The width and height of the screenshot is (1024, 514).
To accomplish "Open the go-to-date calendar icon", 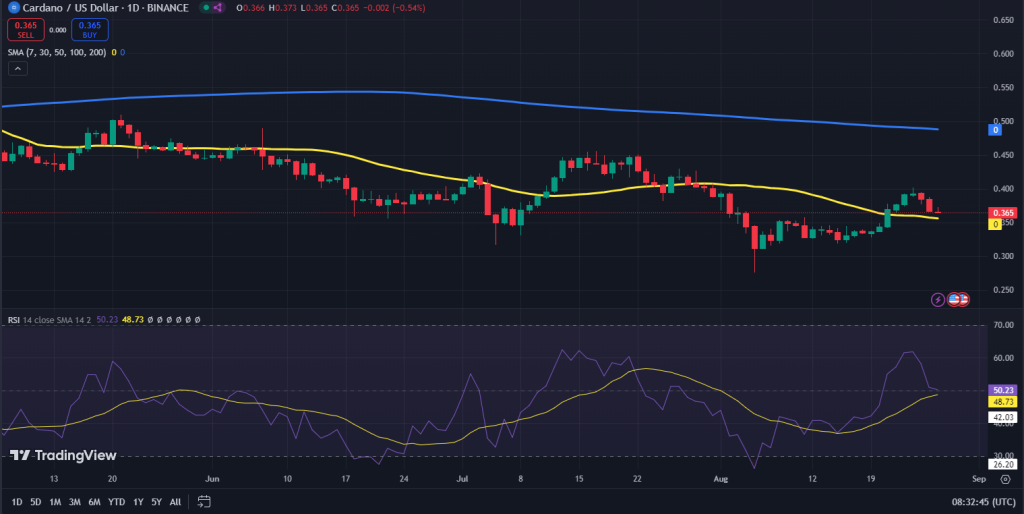I will tap(204, 502).
